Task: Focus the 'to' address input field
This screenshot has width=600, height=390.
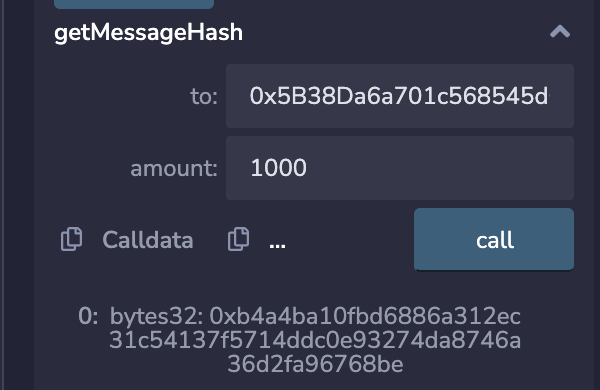Action: tap(399, 96)
